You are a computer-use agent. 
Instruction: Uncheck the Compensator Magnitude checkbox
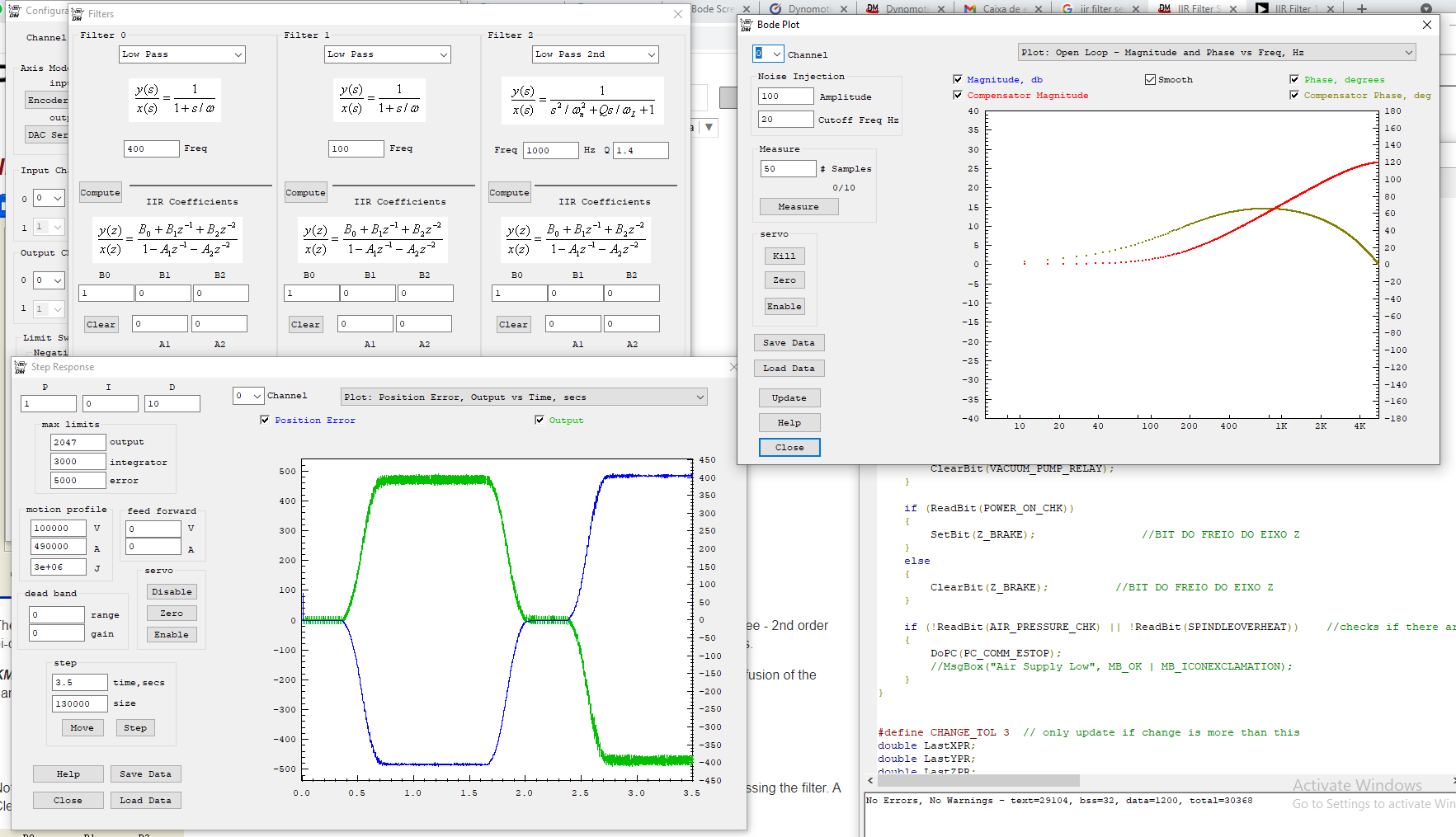pos(958,96)
